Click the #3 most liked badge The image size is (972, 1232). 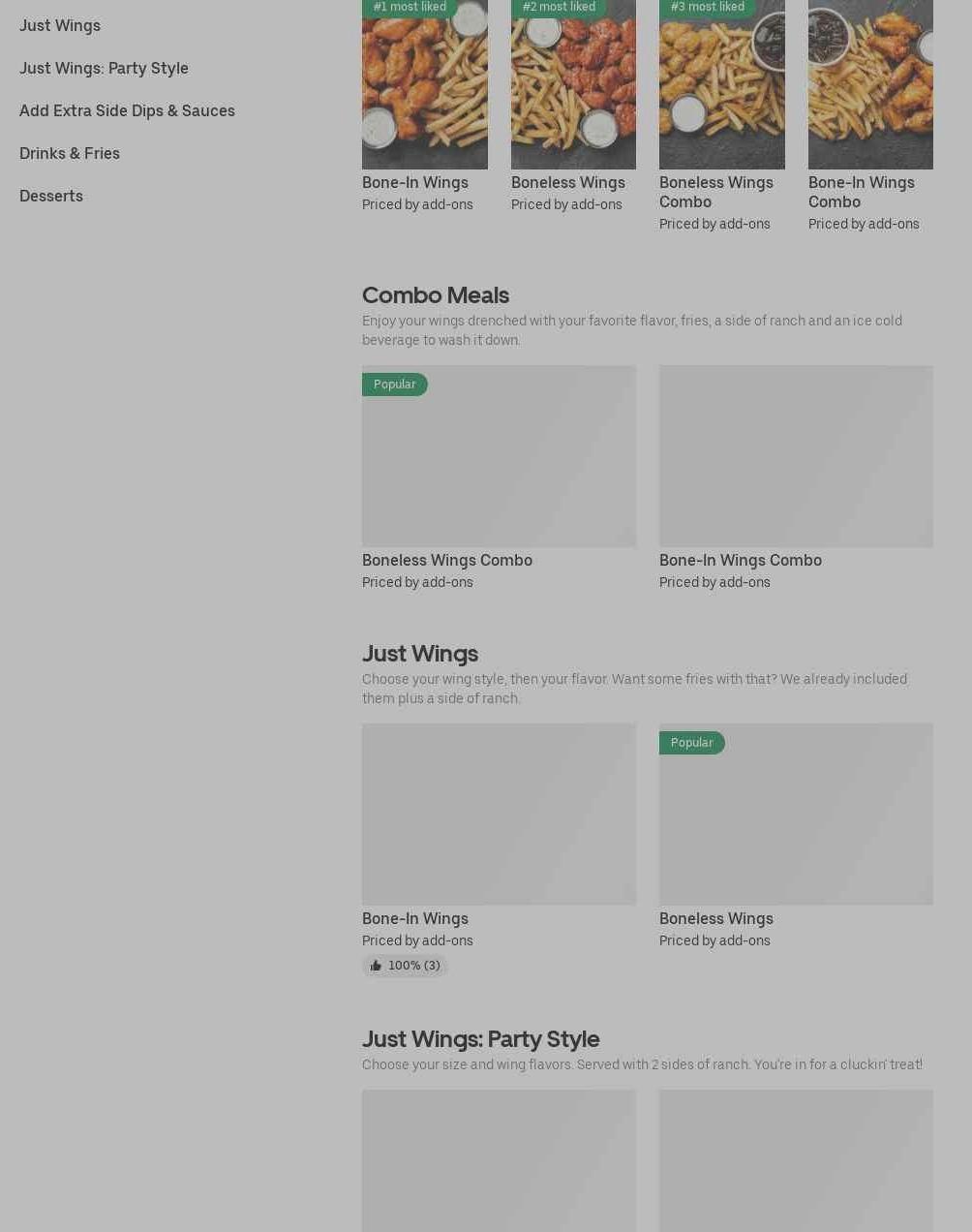point(708,8)
